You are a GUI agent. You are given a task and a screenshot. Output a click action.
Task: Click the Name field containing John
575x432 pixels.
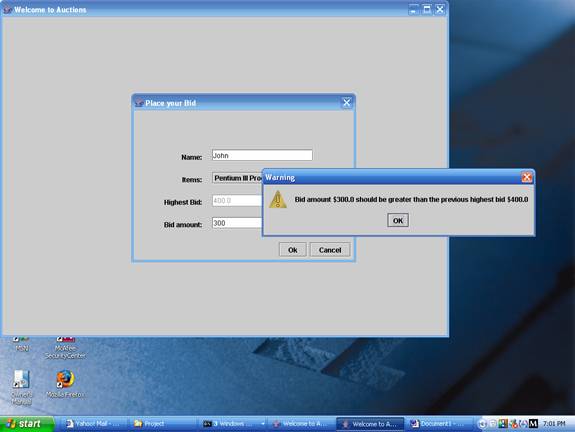click(262, 155)
